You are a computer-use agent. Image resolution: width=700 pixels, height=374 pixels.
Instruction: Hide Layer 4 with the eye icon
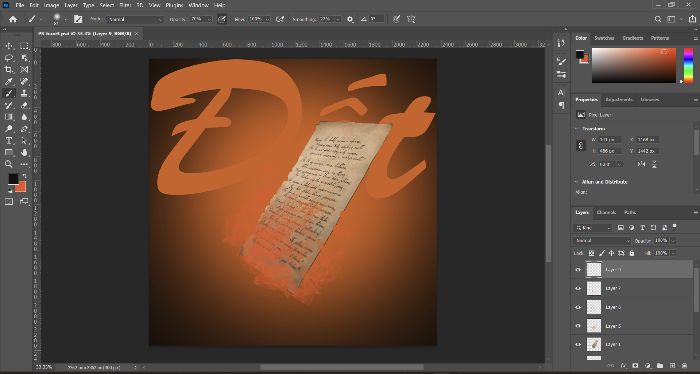(578, 345)
